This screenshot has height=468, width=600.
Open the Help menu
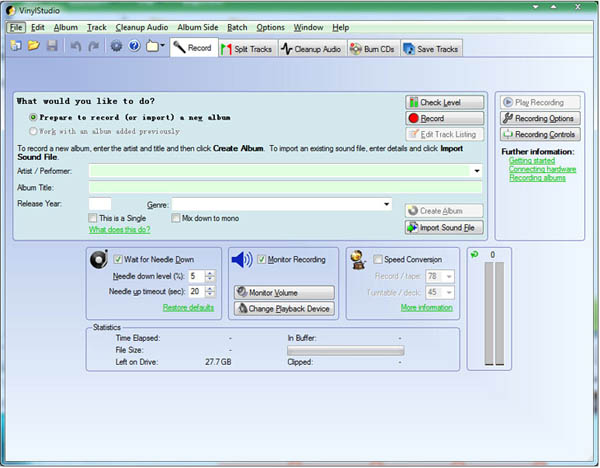[340, 28]
